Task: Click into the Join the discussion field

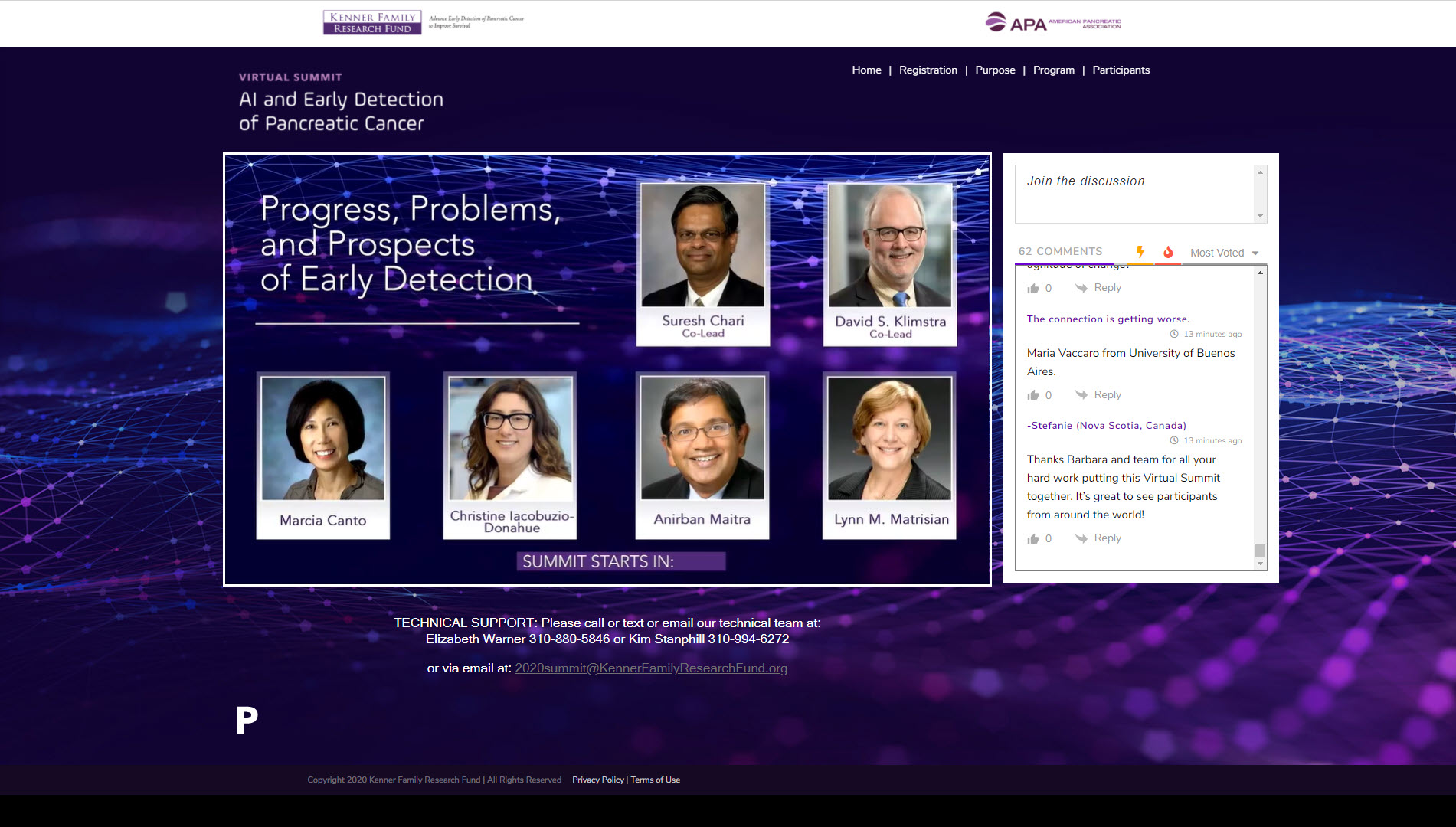Action: click(x=1134, y=194)
